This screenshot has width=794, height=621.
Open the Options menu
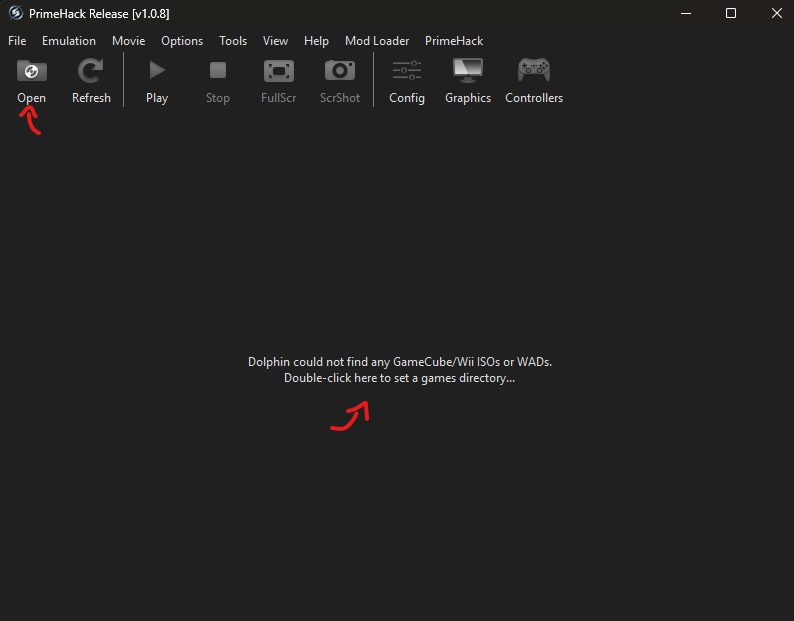coord(182,41)
